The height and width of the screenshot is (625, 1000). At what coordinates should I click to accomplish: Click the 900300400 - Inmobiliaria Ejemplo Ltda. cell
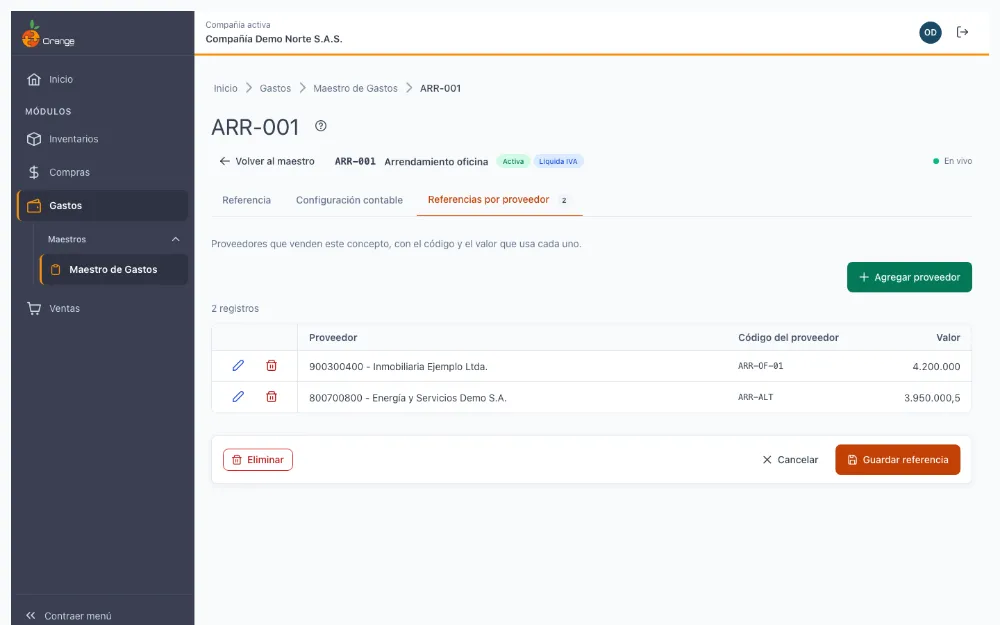tap(398, 367)
